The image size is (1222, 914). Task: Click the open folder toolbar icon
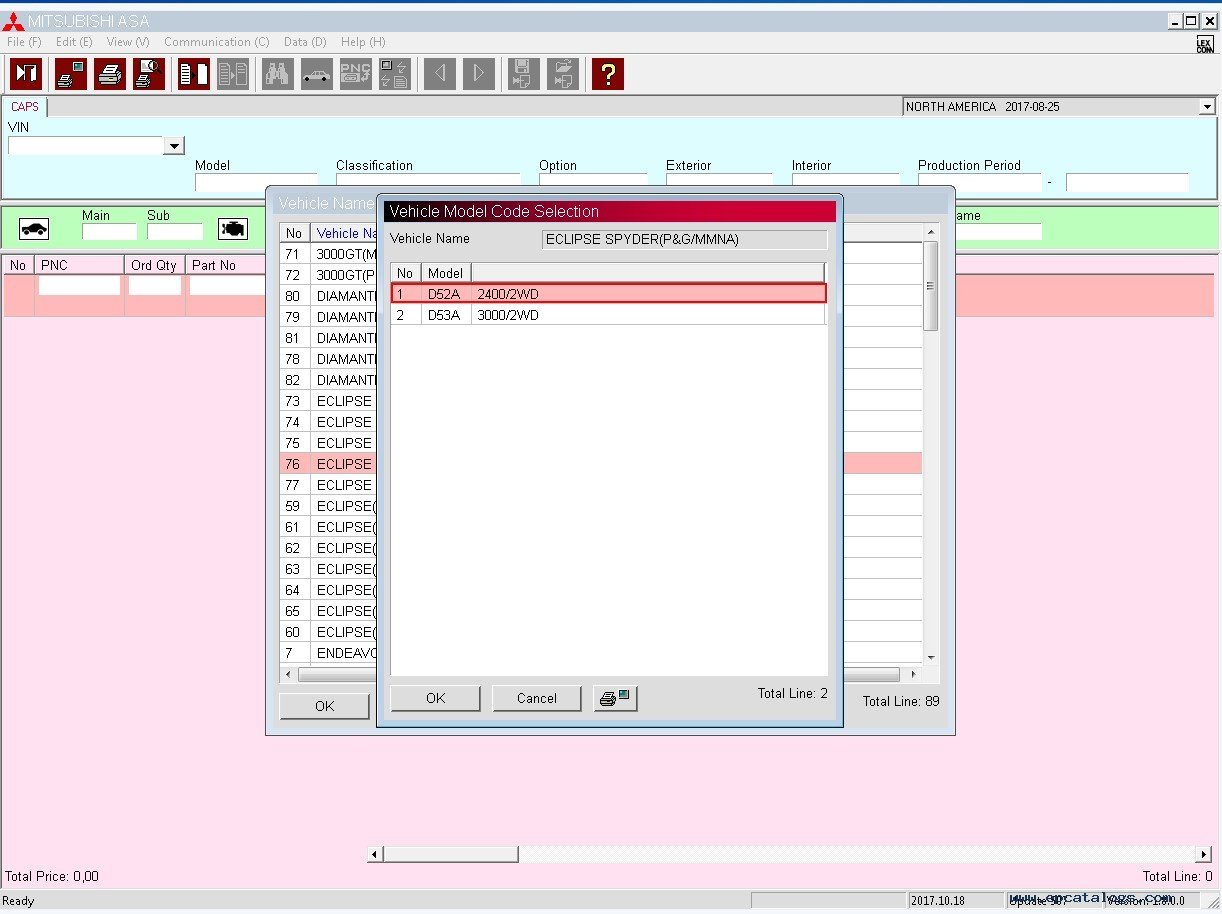(x=563, y=74)
